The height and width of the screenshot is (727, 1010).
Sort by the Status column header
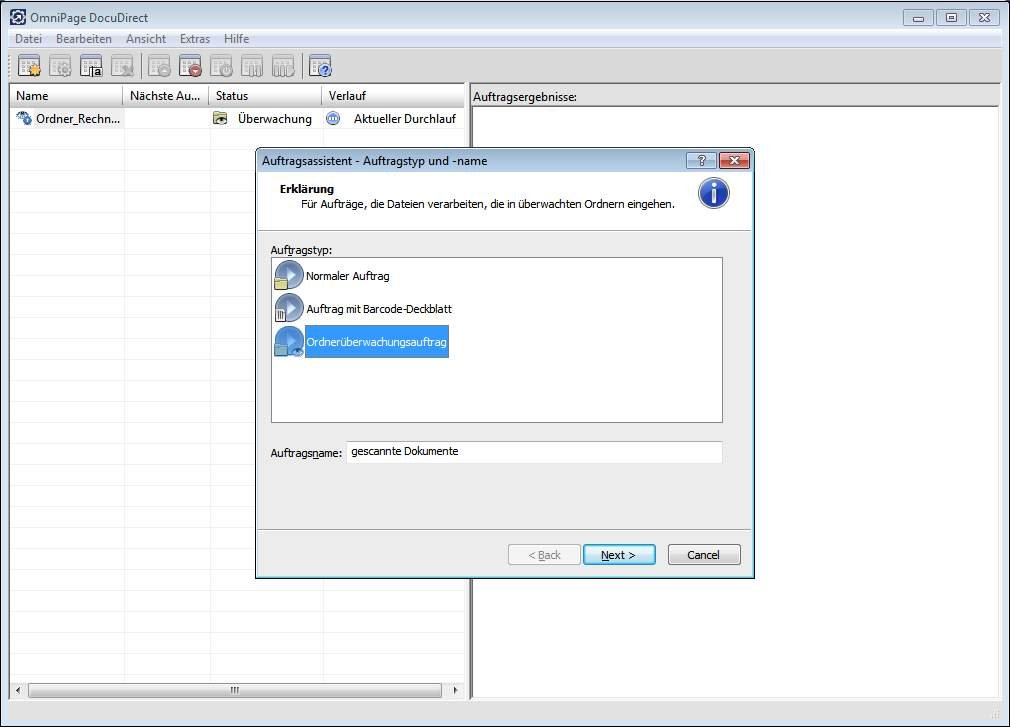point(265,96)
